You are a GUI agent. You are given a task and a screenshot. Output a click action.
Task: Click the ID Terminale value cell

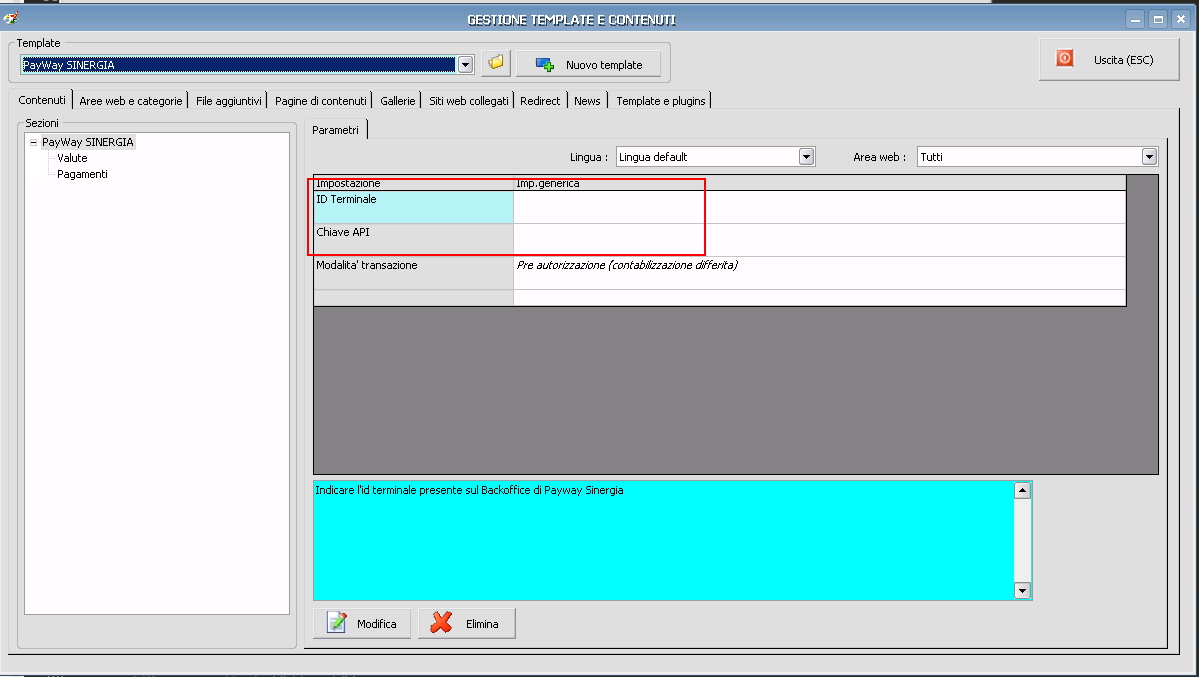820,207
